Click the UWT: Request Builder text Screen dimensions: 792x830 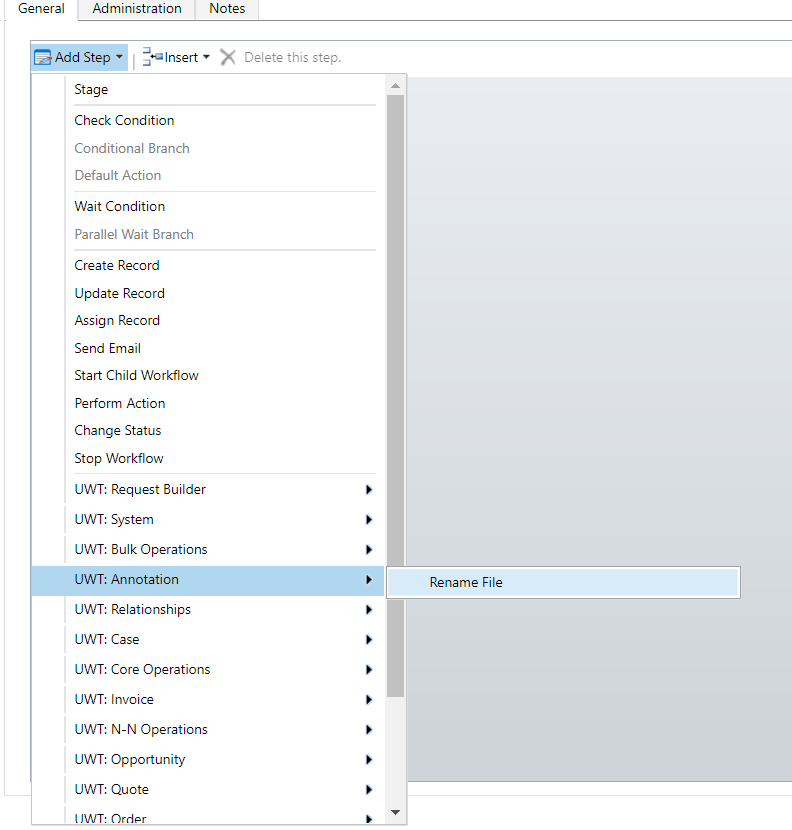point(140,490)
